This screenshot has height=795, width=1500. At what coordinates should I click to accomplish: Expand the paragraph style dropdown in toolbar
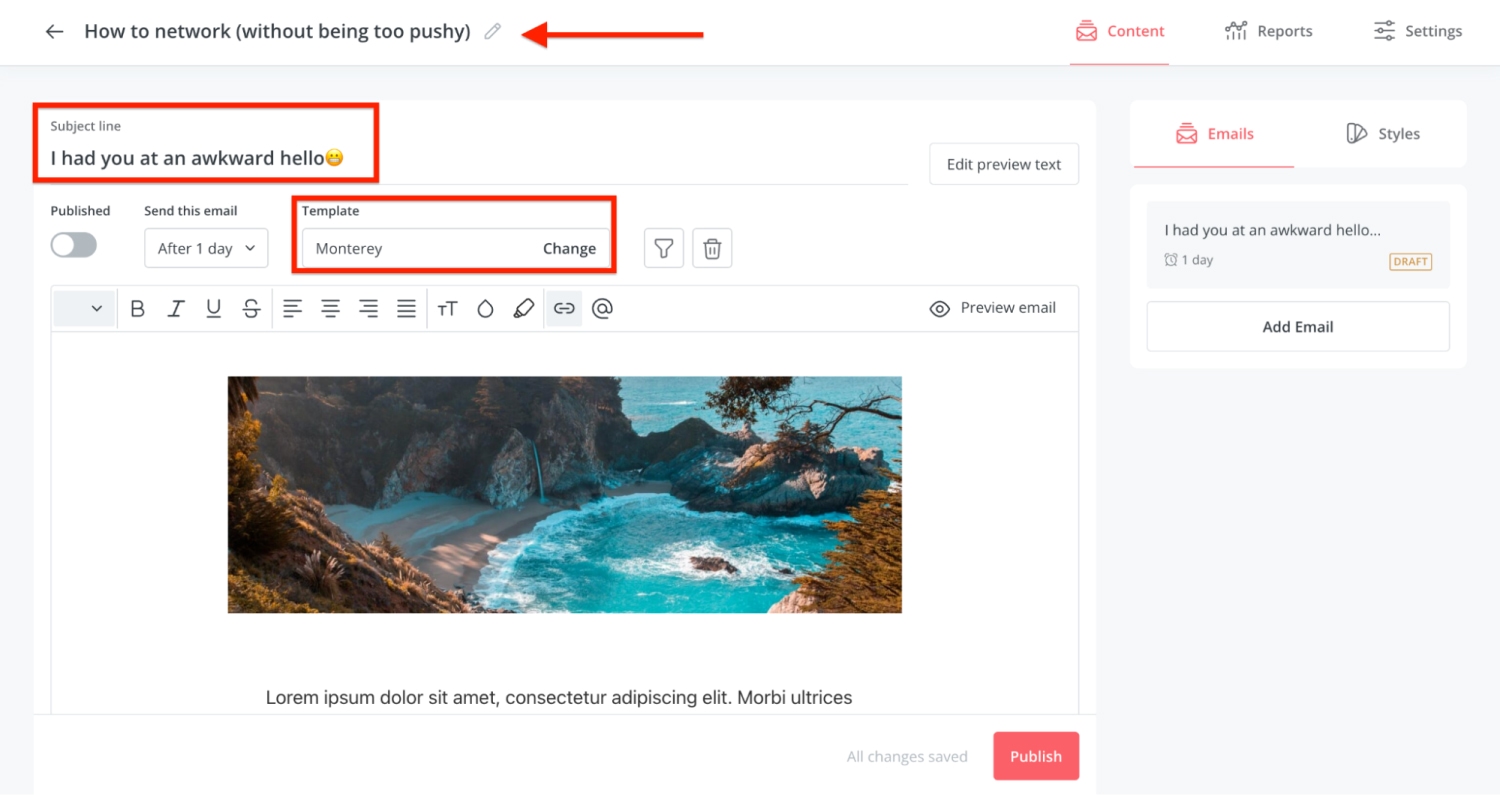click(x=83, y=309)
